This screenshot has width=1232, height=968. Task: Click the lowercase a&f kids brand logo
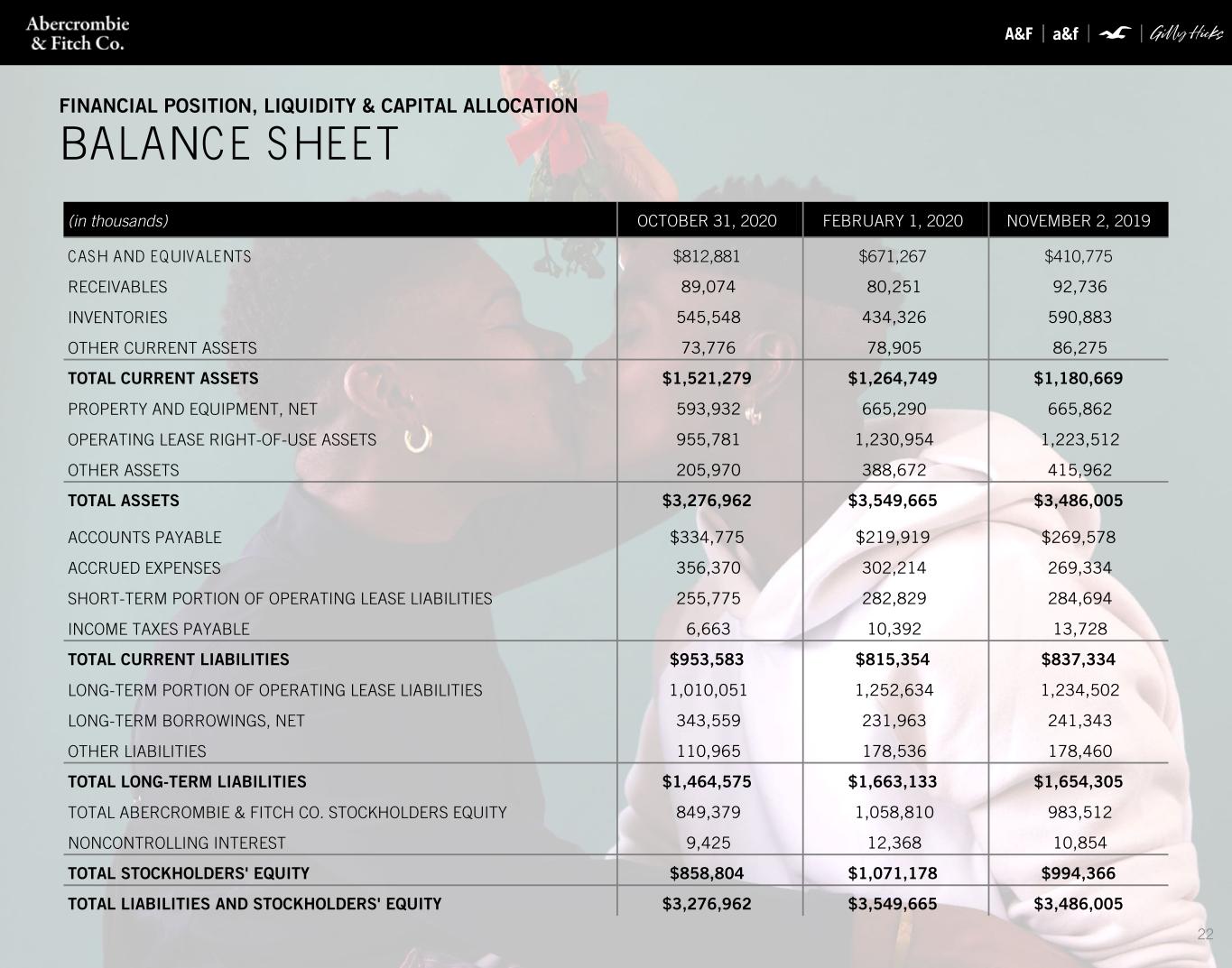coord(1065,33)
